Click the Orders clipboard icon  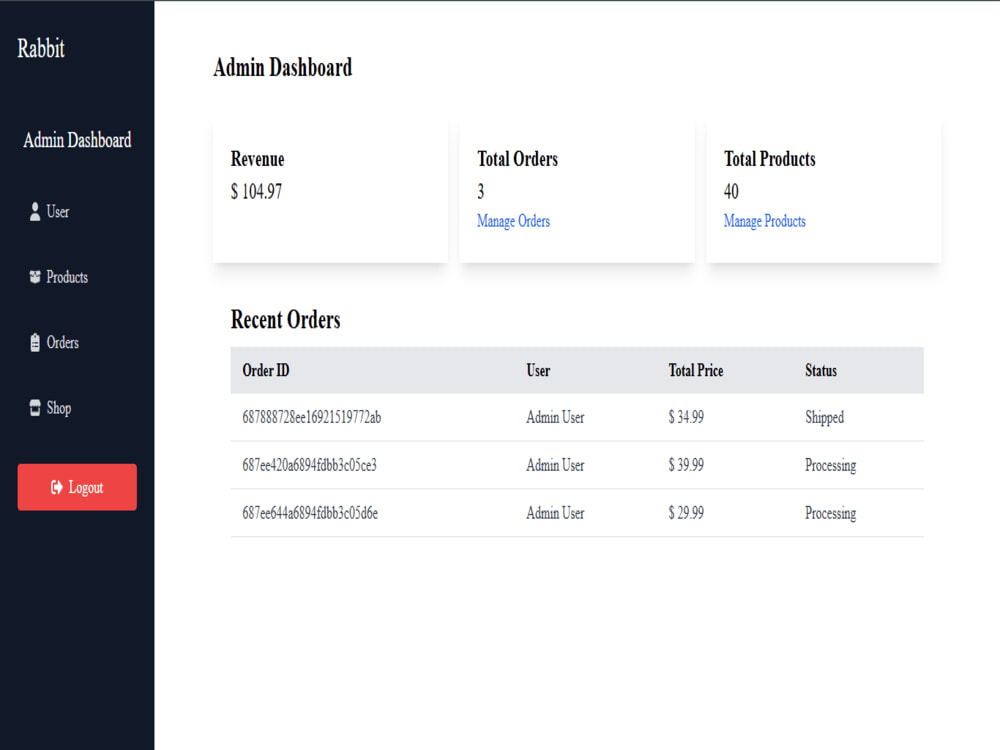coord(35,342)
